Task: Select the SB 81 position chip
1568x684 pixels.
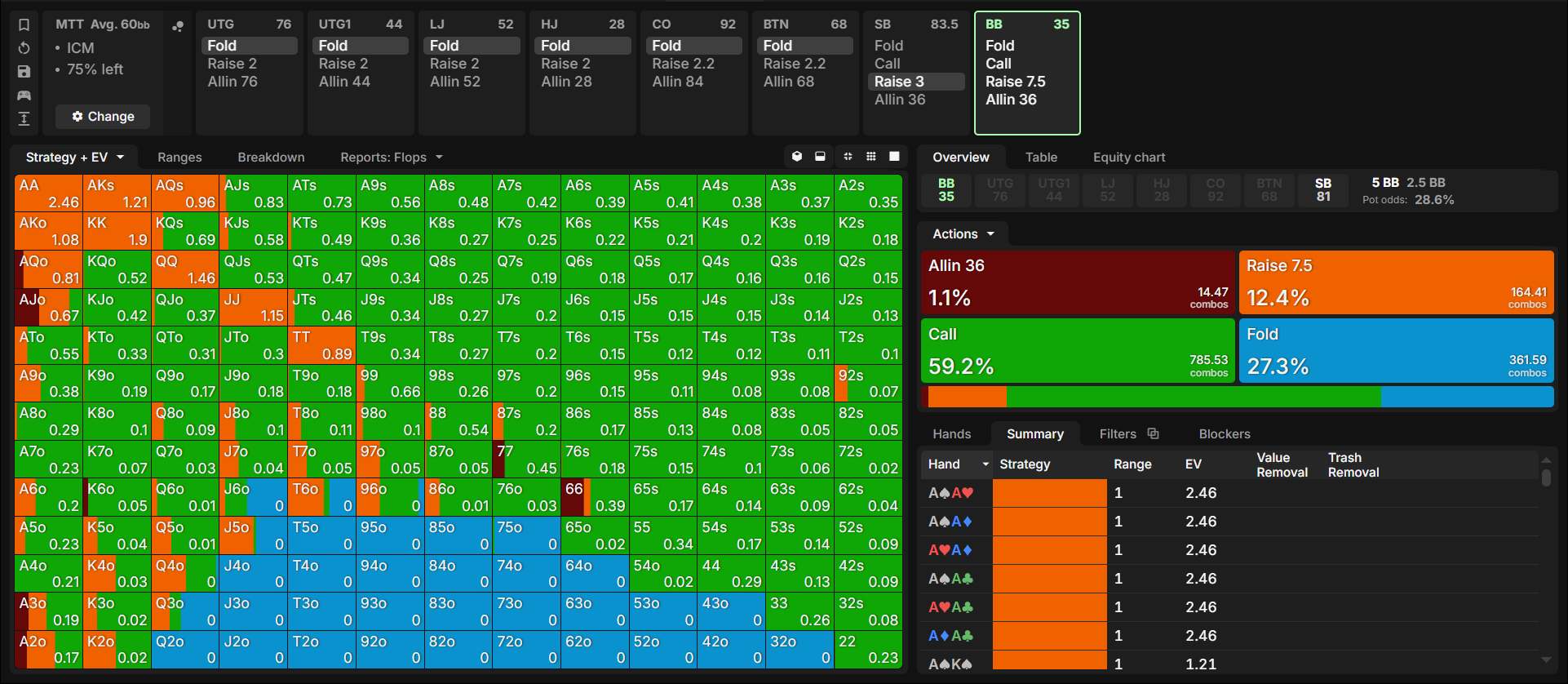Action: click(x=1323, y=190)
